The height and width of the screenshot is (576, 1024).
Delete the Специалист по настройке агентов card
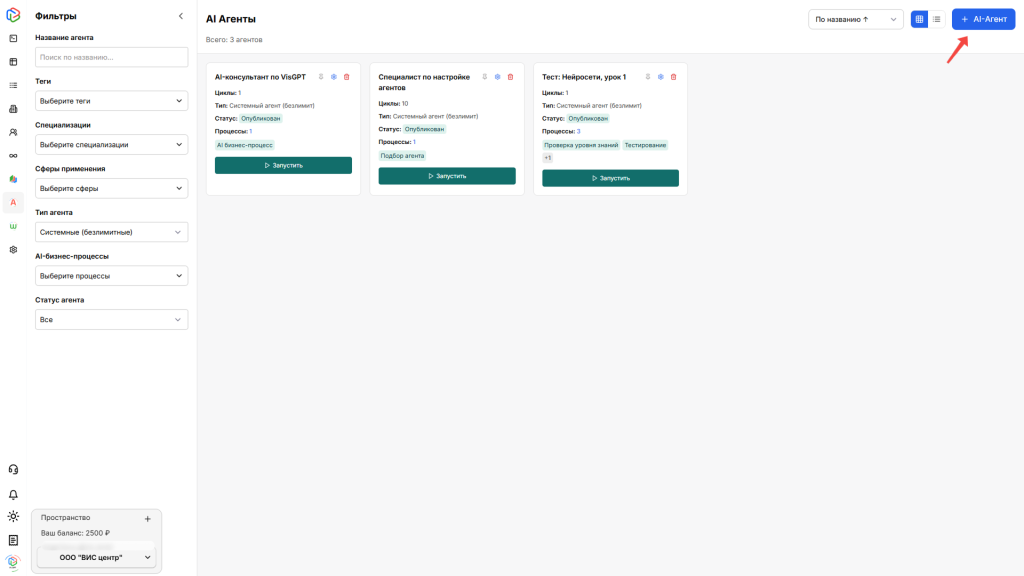510,77
